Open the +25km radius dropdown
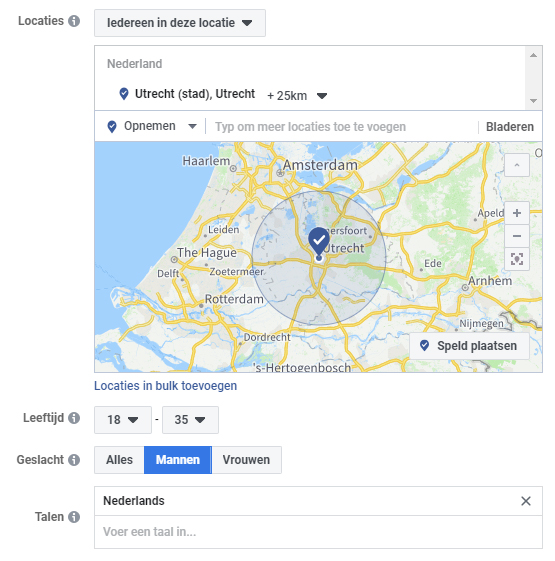 [297, 96]
